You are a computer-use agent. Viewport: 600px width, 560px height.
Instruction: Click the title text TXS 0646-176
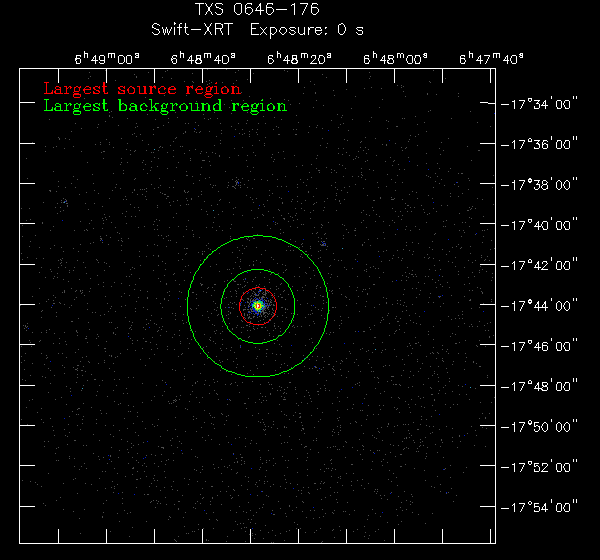tap(257, 10)
